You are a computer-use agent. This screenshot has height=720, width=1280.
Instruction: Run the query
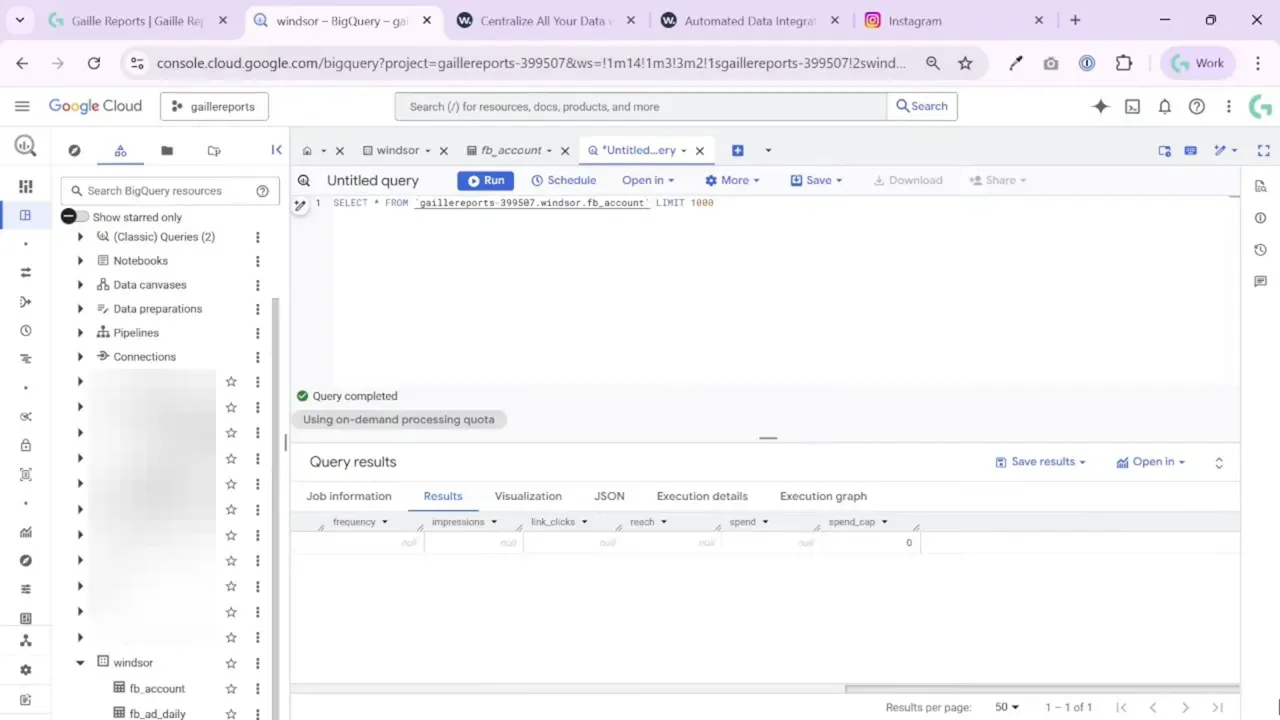coord(486,180)
